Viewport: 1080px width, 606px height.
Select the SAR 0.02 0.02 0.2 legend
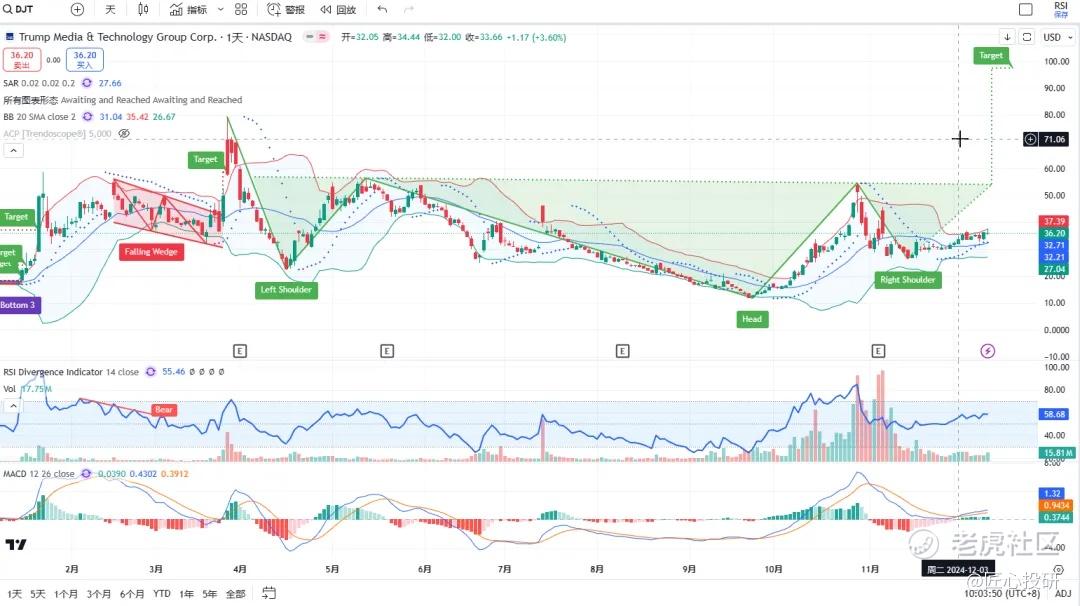click(39, 83)
